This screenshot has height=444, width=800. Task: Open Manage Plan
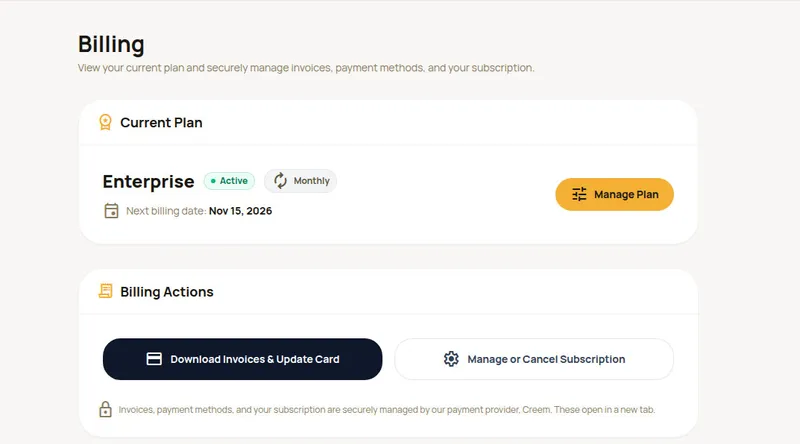tap(614, 194)
